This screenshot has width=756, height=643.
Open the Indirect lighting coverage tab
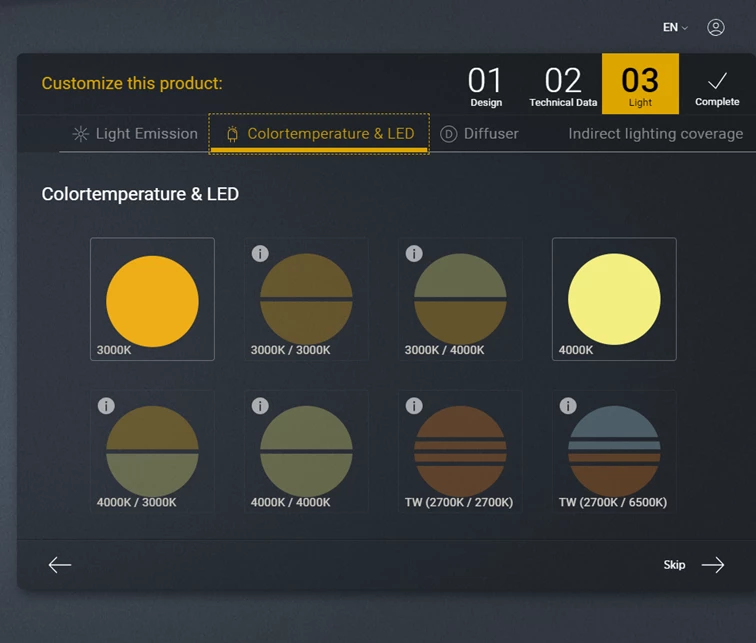pyautogui.click(x=655, y=134)
